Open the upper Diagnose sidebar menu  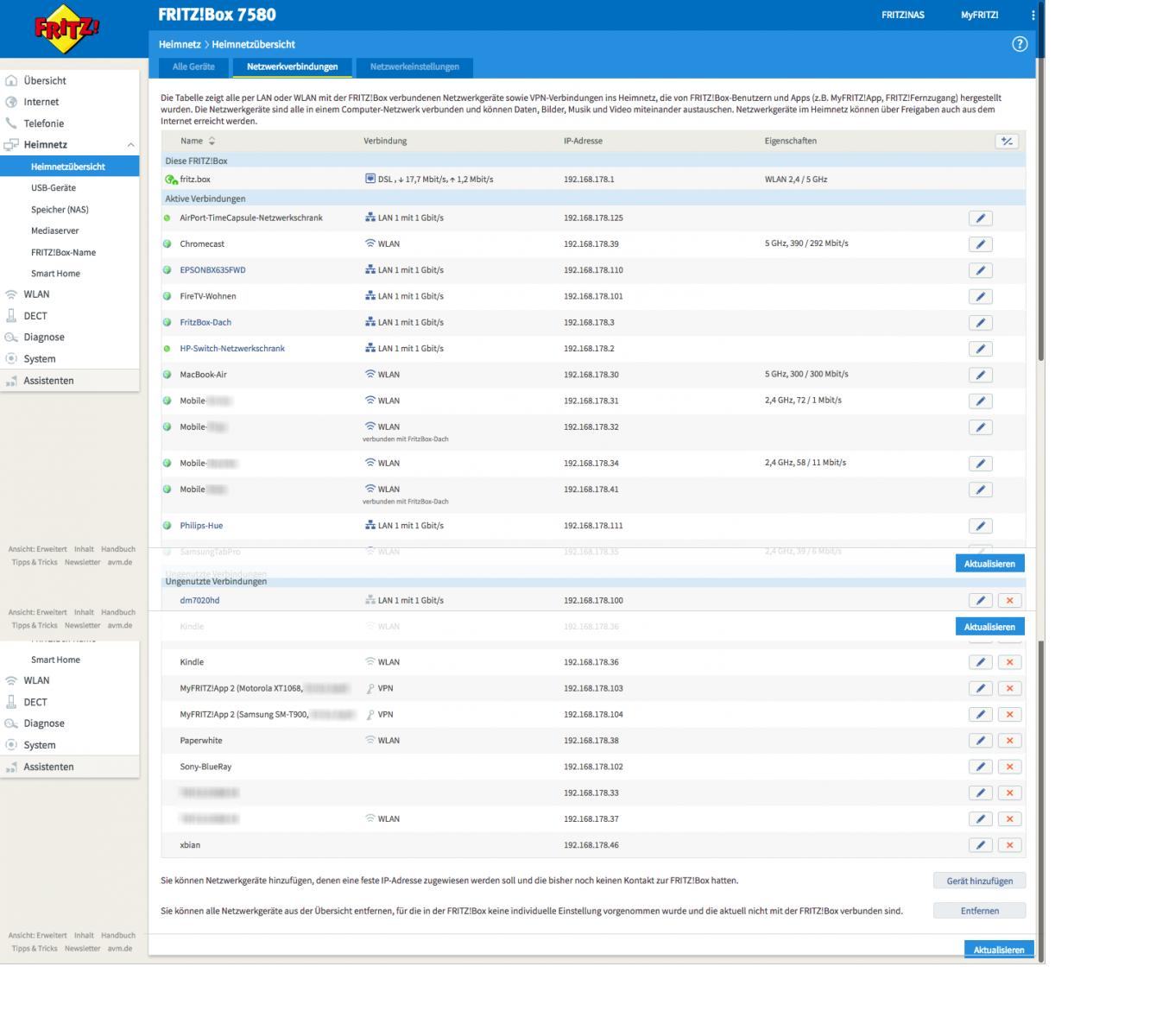click(44, 338)
